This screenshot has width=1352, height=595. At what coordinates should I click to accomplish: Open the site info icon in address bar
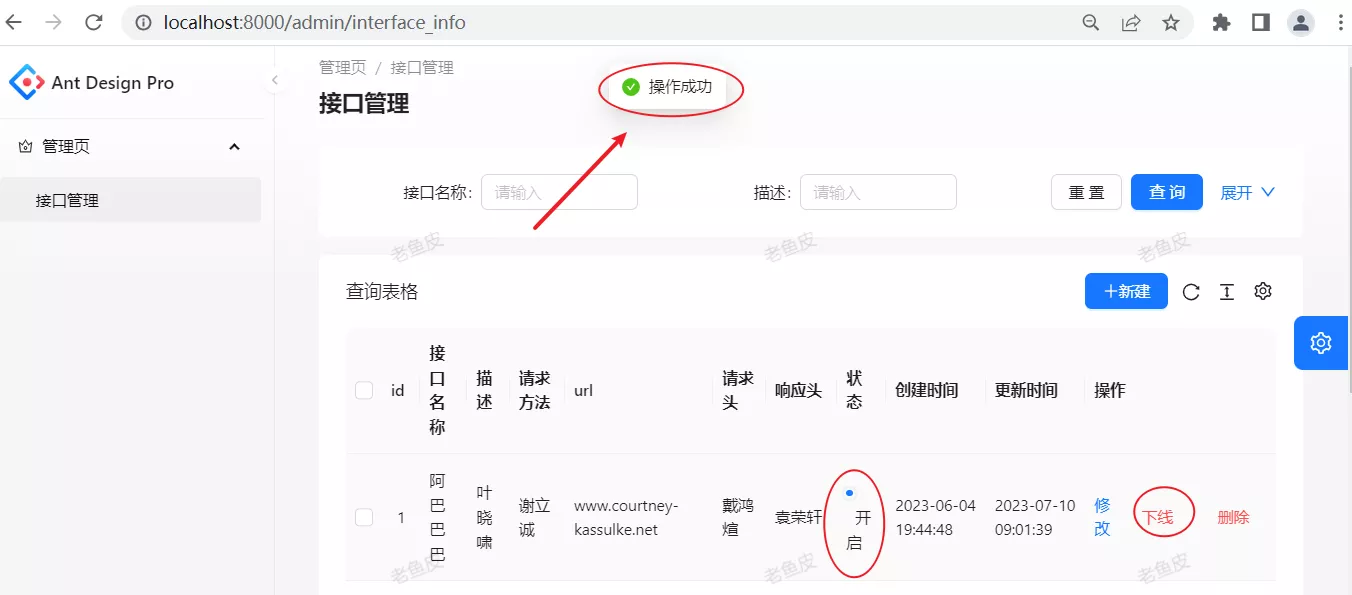point(143,22)
